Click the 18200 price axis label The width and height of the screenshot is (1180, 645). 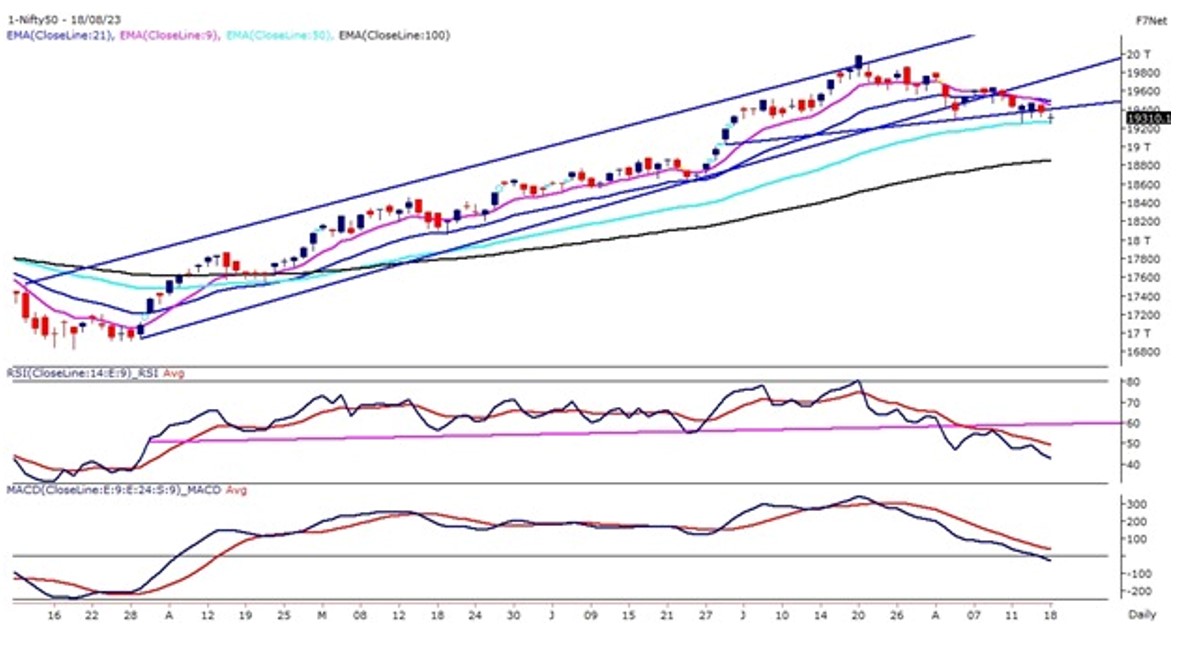click(1142, 221)
